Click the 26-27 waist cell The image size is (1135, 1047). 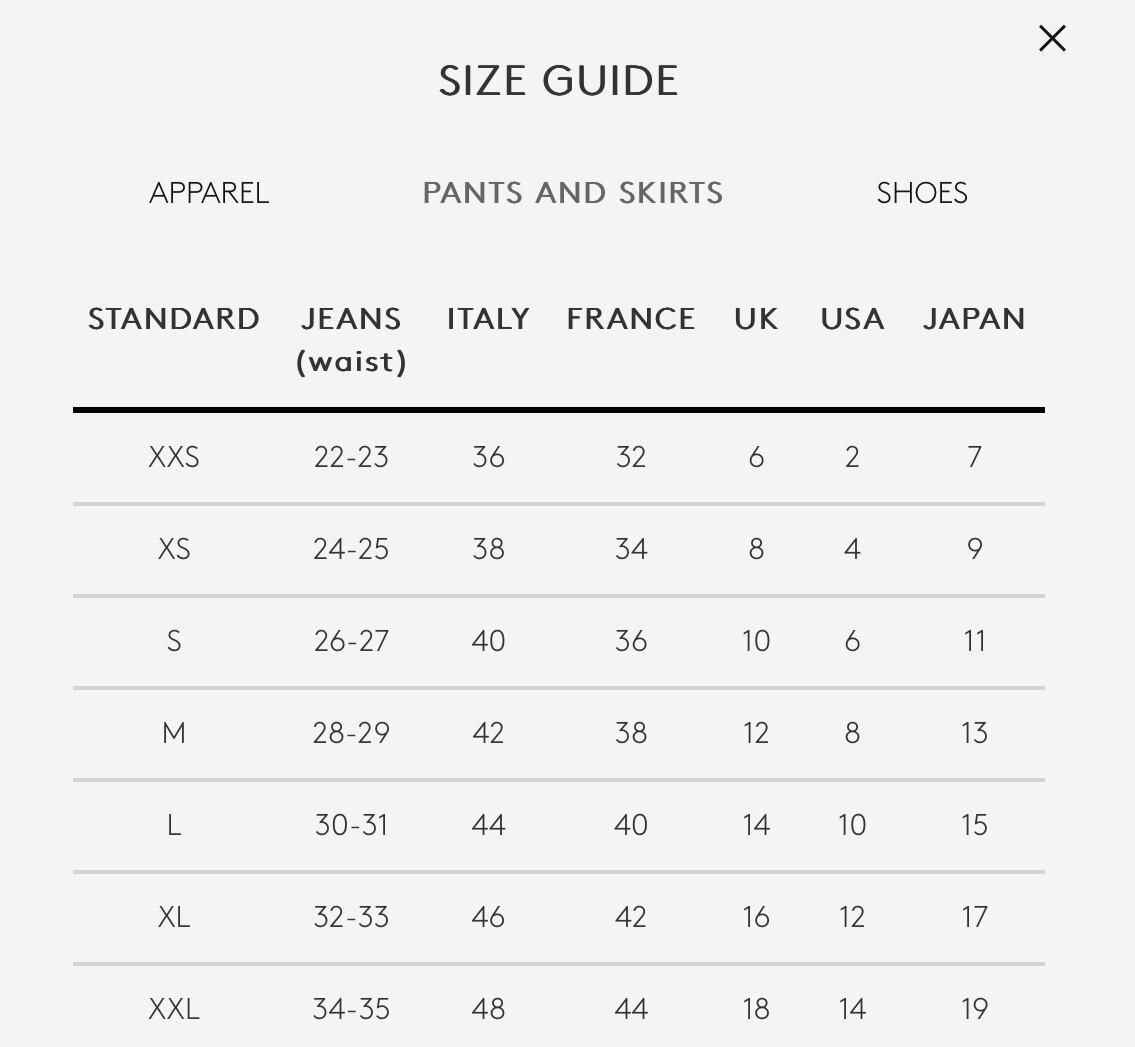click(351, 641)
